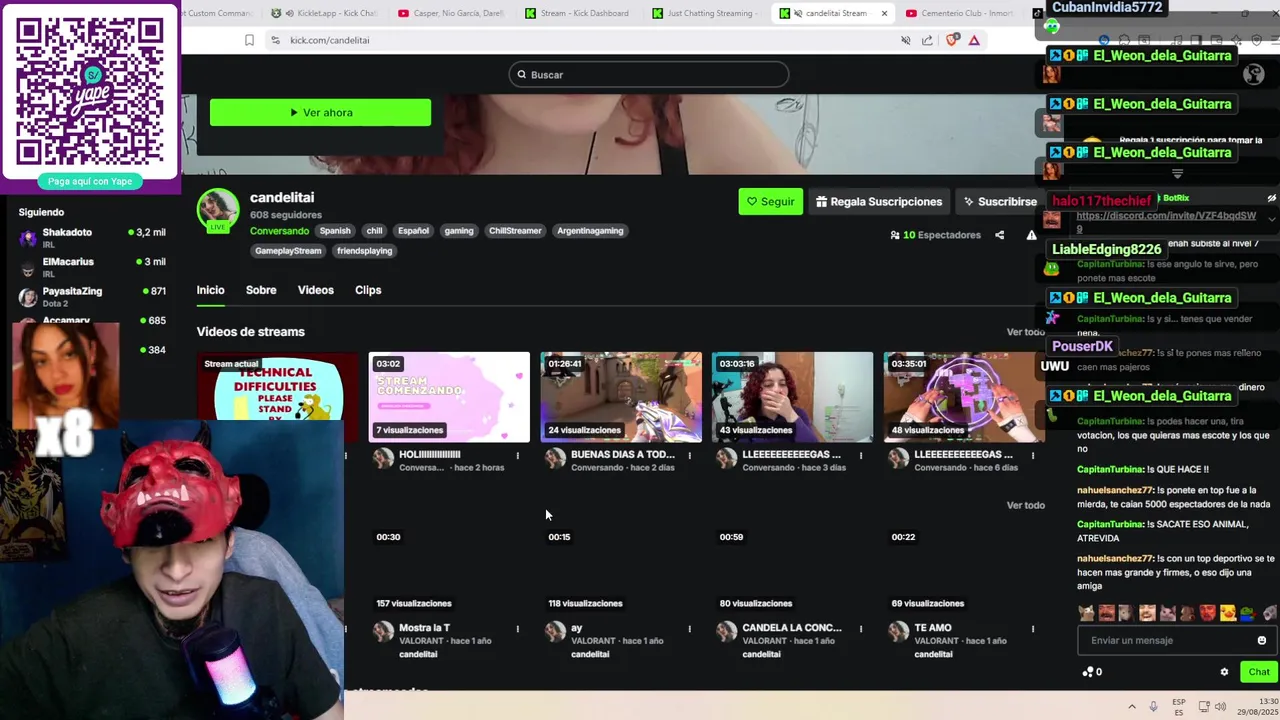Open options menu for Mostra la T clip
The width and height of the screenshot is (1280, 720).
(517, 629)
